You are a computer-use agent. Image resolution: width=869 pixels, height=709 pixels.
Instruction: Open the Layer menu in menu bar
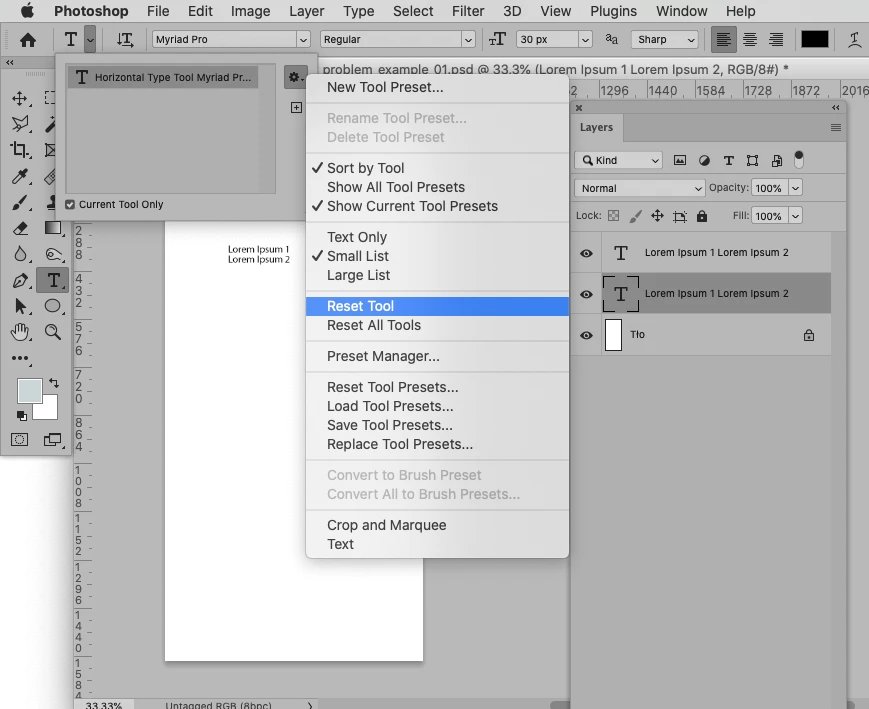tap(306, 11)
